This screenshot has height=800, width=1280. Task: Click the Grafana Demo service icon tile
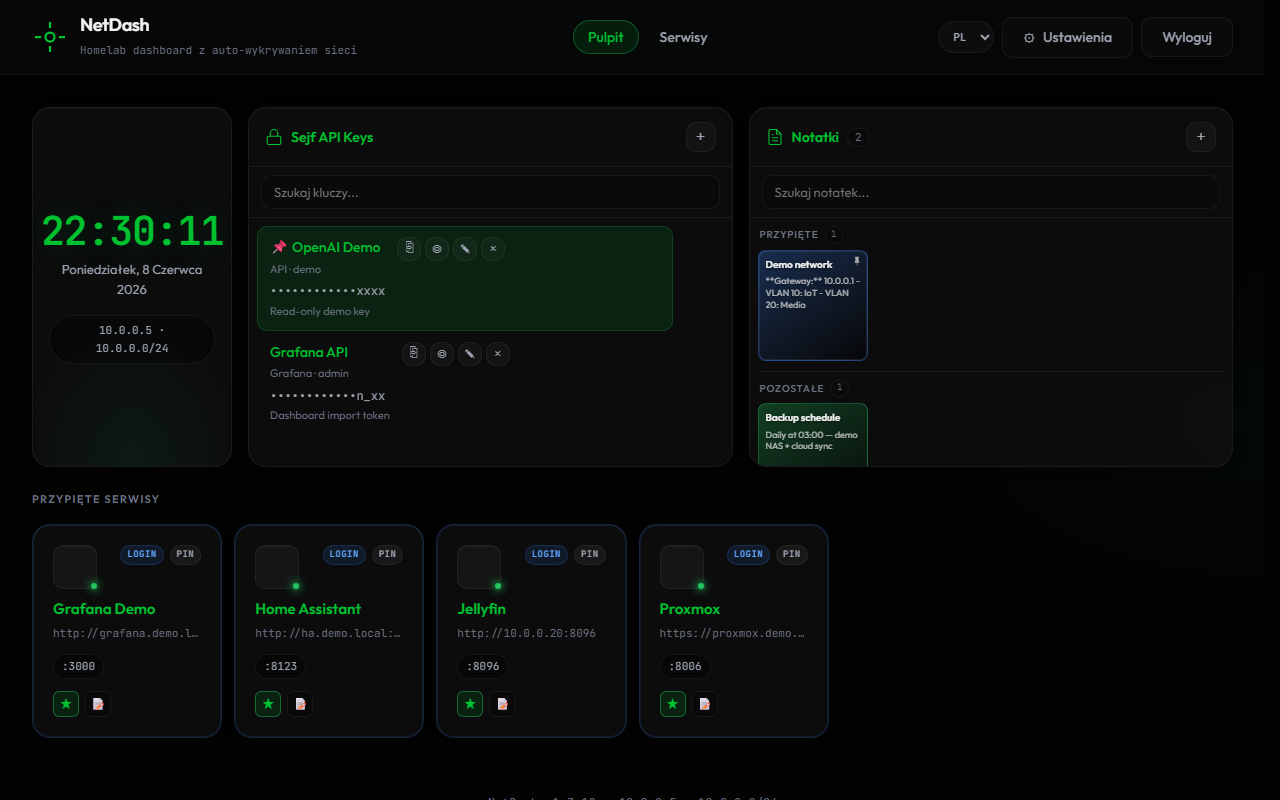point(75,567)
